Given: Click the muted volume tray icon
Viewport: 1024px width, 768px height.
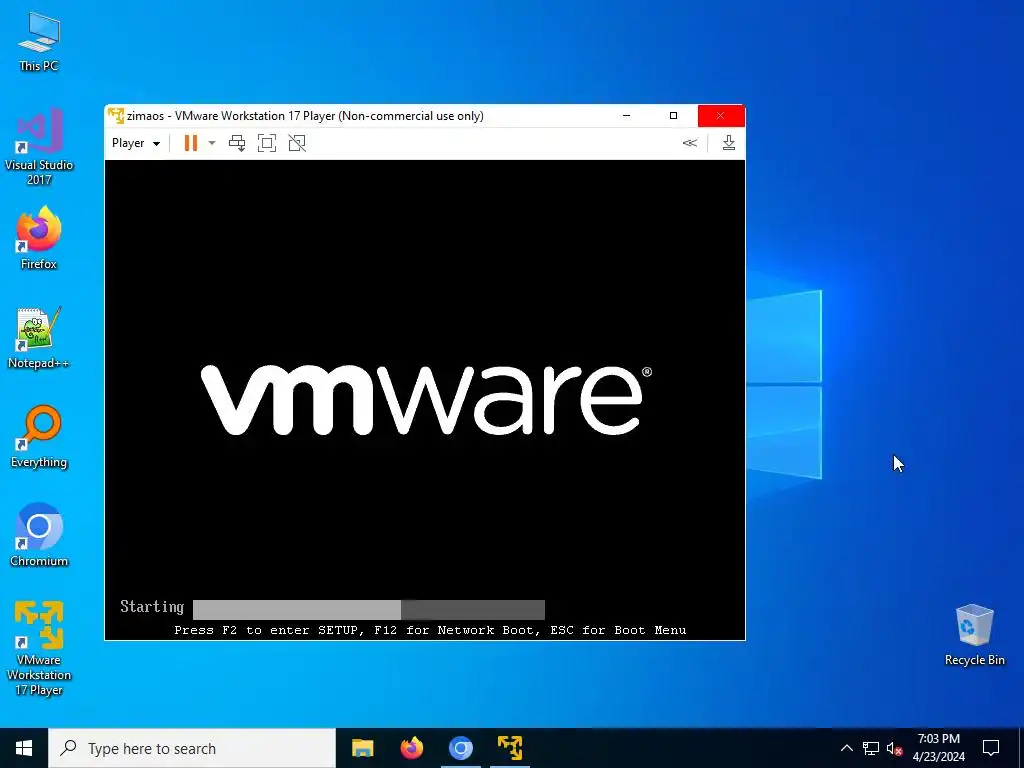Looking at the screenshot, I should (x=895, y=748).
